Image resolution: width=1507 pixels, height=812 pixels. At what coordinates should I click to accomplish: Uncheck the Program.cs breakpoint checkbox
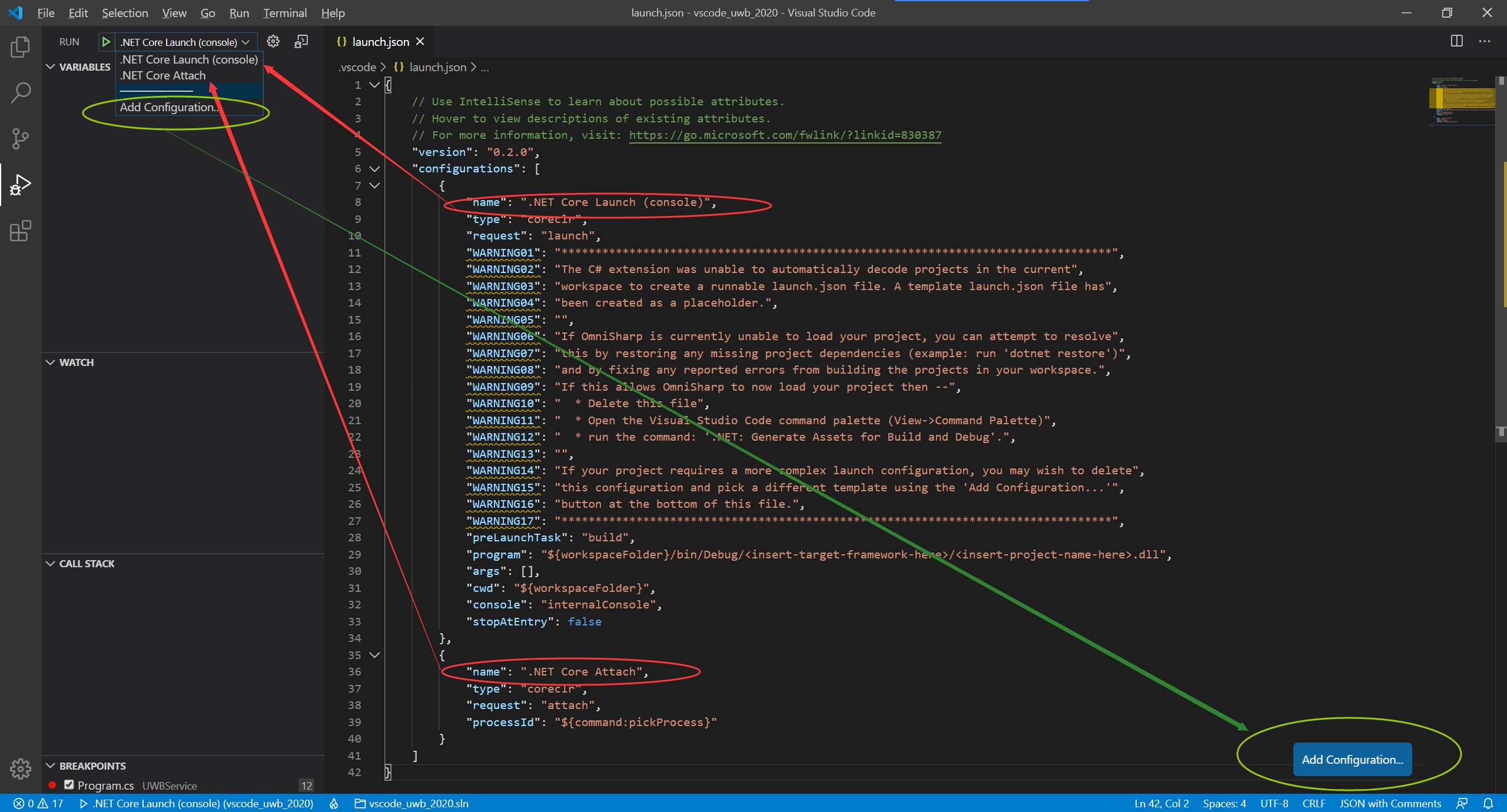tap(69, 785)
